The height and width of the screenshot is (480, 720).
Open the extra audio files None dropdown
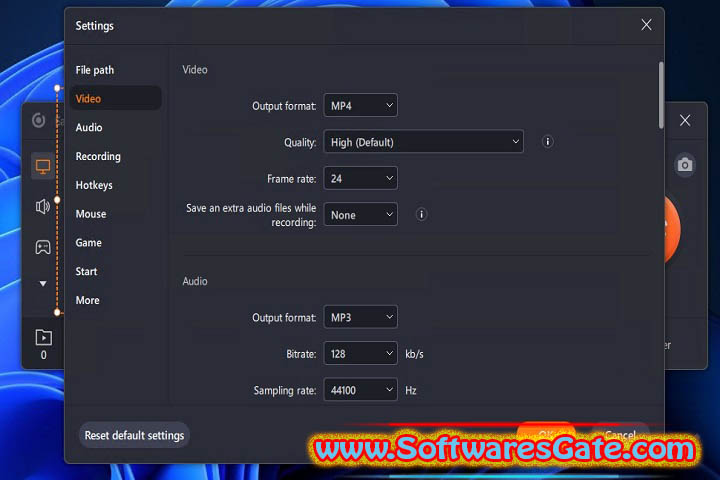pos(360,215)
